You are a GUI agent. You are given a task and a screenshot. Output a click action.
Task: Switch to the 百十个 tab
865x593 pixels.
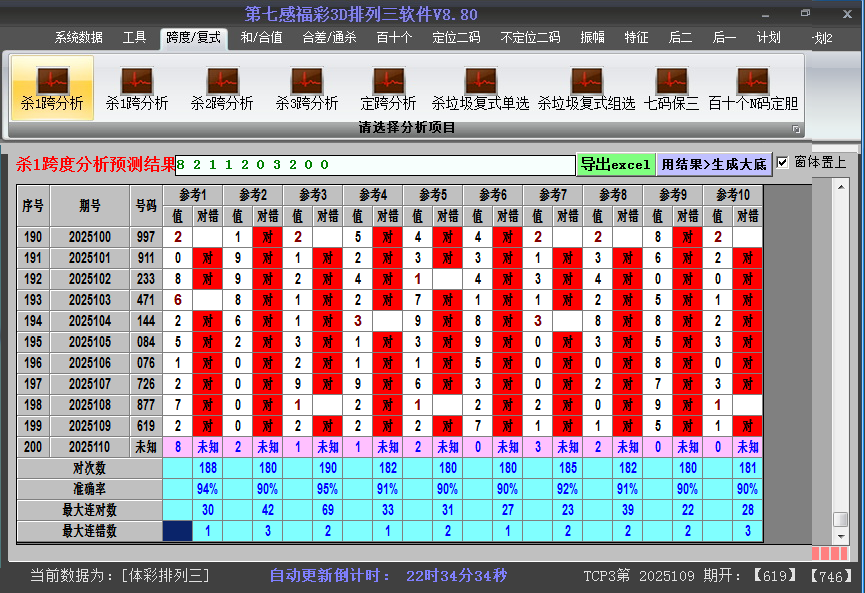(394, 38)
